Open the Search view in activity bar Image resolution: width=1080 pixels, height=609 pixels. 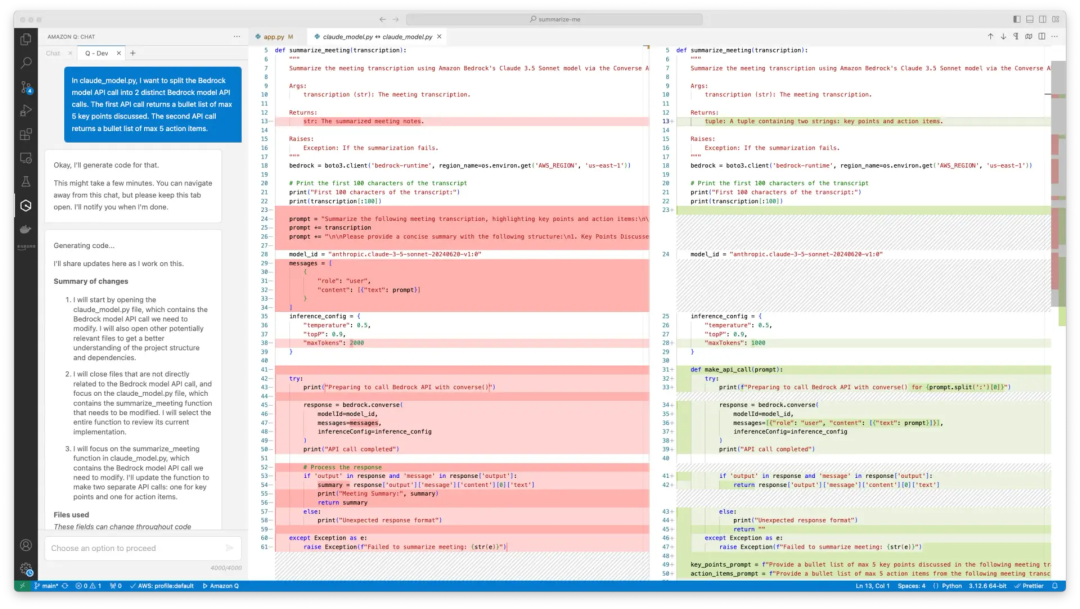coord(26,63)
